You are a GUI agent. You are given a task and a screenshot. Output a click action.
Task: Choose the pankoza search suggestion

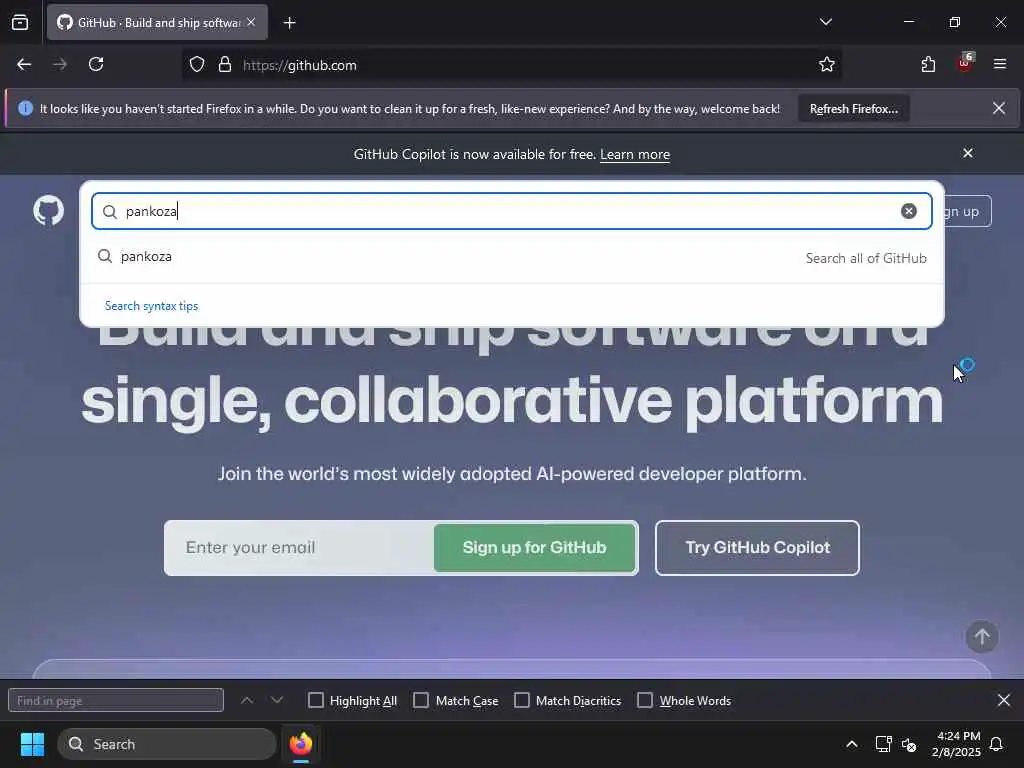tap(511, 257)
